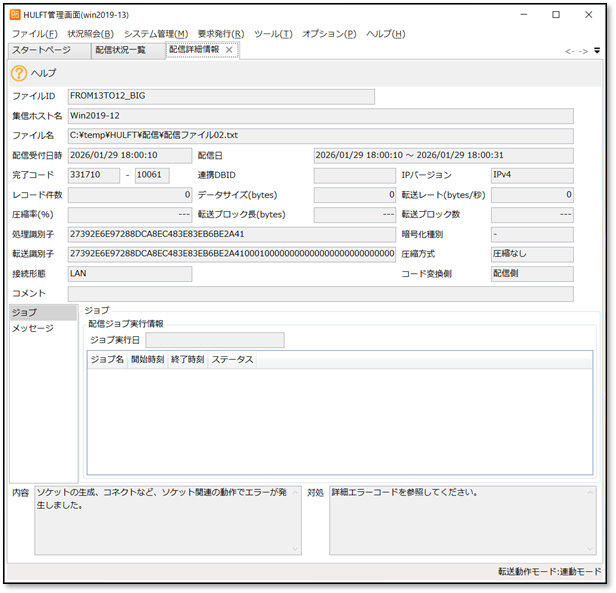
Task: Select ジョブ in the left list
Action: tap(24, 313)
